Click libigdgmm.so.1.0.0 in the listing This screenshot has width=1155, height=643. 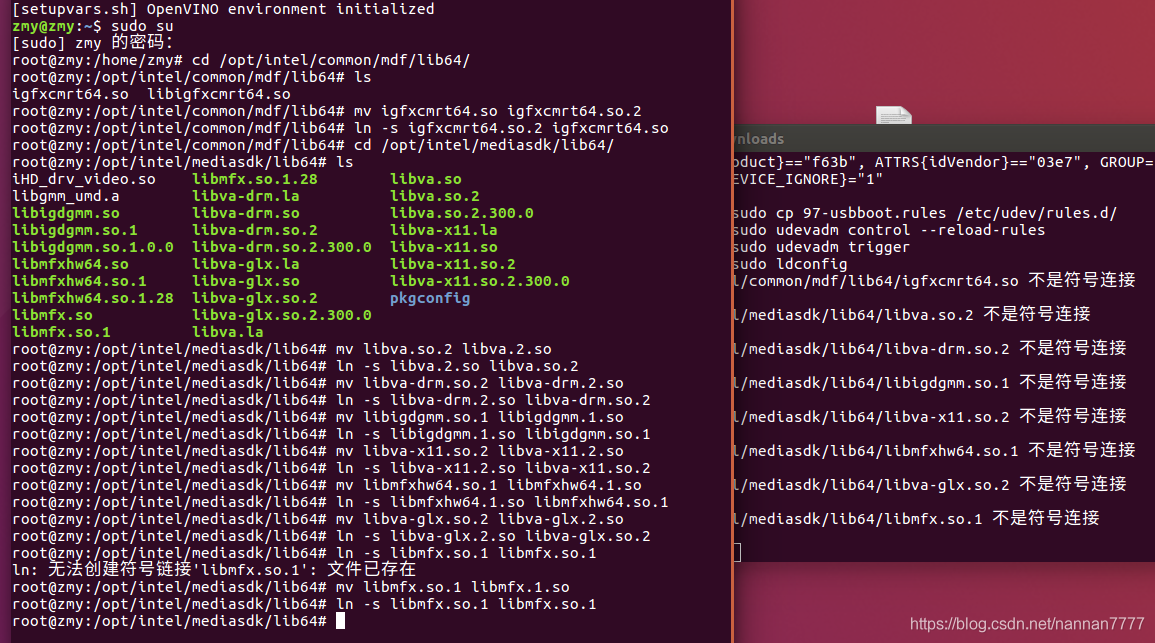click(93, 247)
